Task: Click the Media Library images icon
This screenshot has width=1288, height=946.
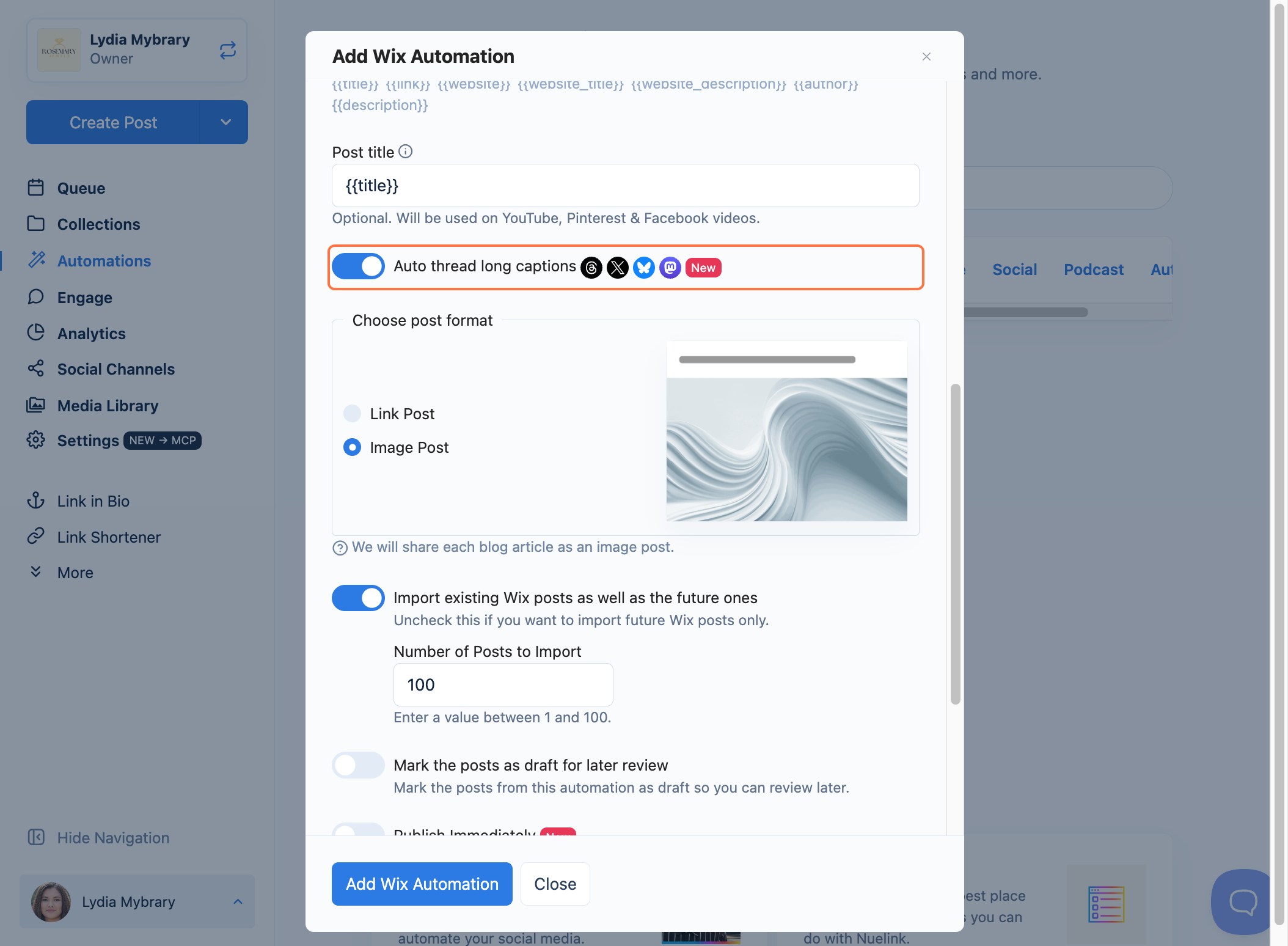Action: tap(36, 405)
